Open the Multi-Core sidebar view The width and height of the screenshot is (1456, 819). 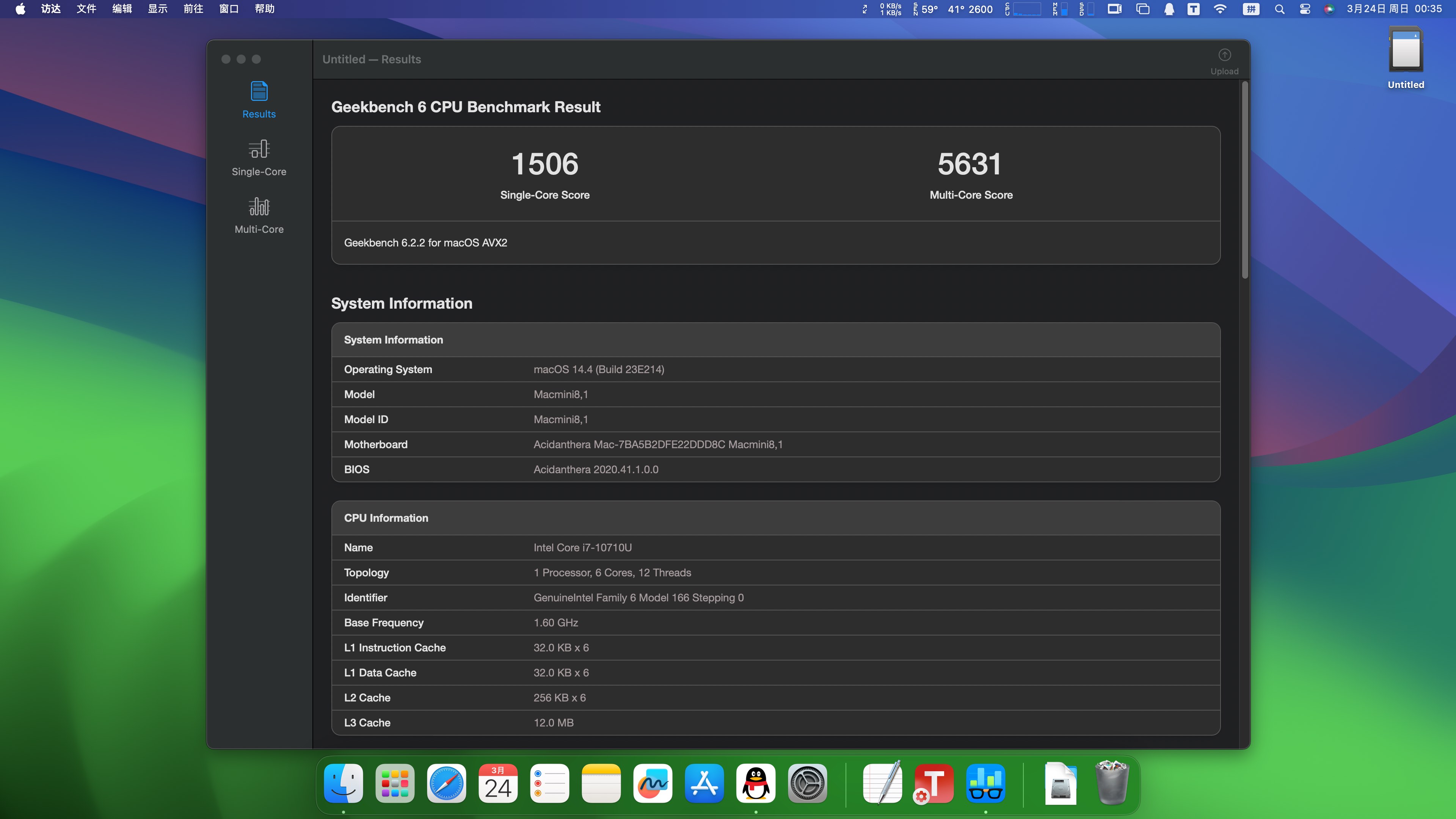(x=259, y=215)
